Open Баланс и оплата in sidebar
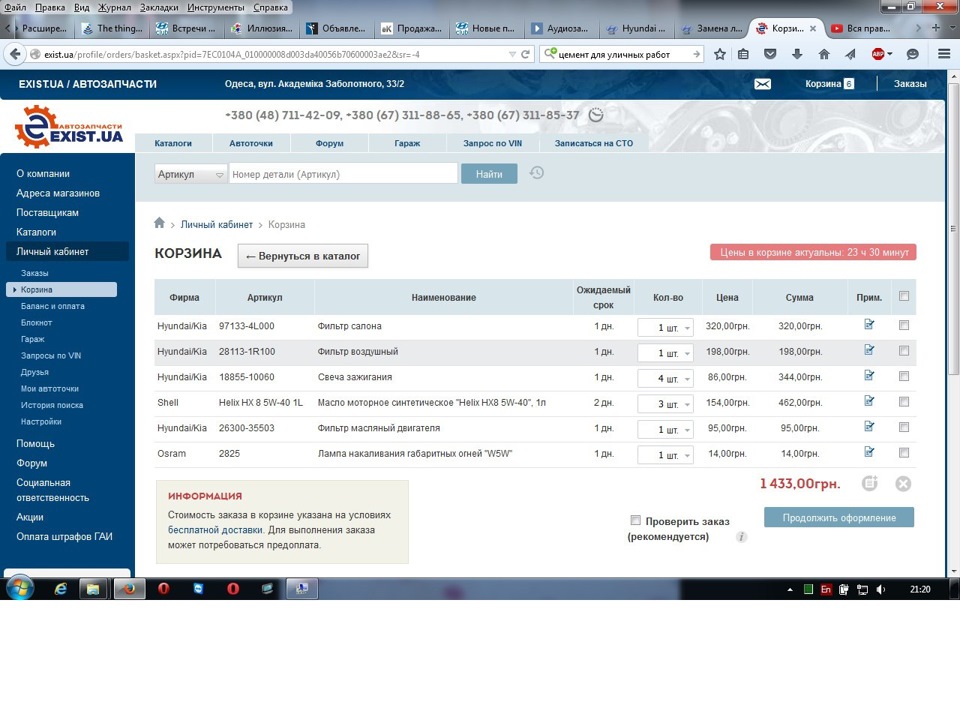The image size is (960, 720). point(53,306)
